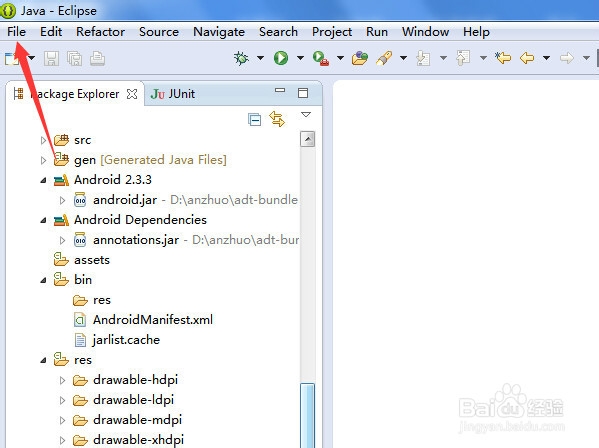Click the Next Annotation icon
The height and width of the screenshot is (448, 599).
pos(423,58)
